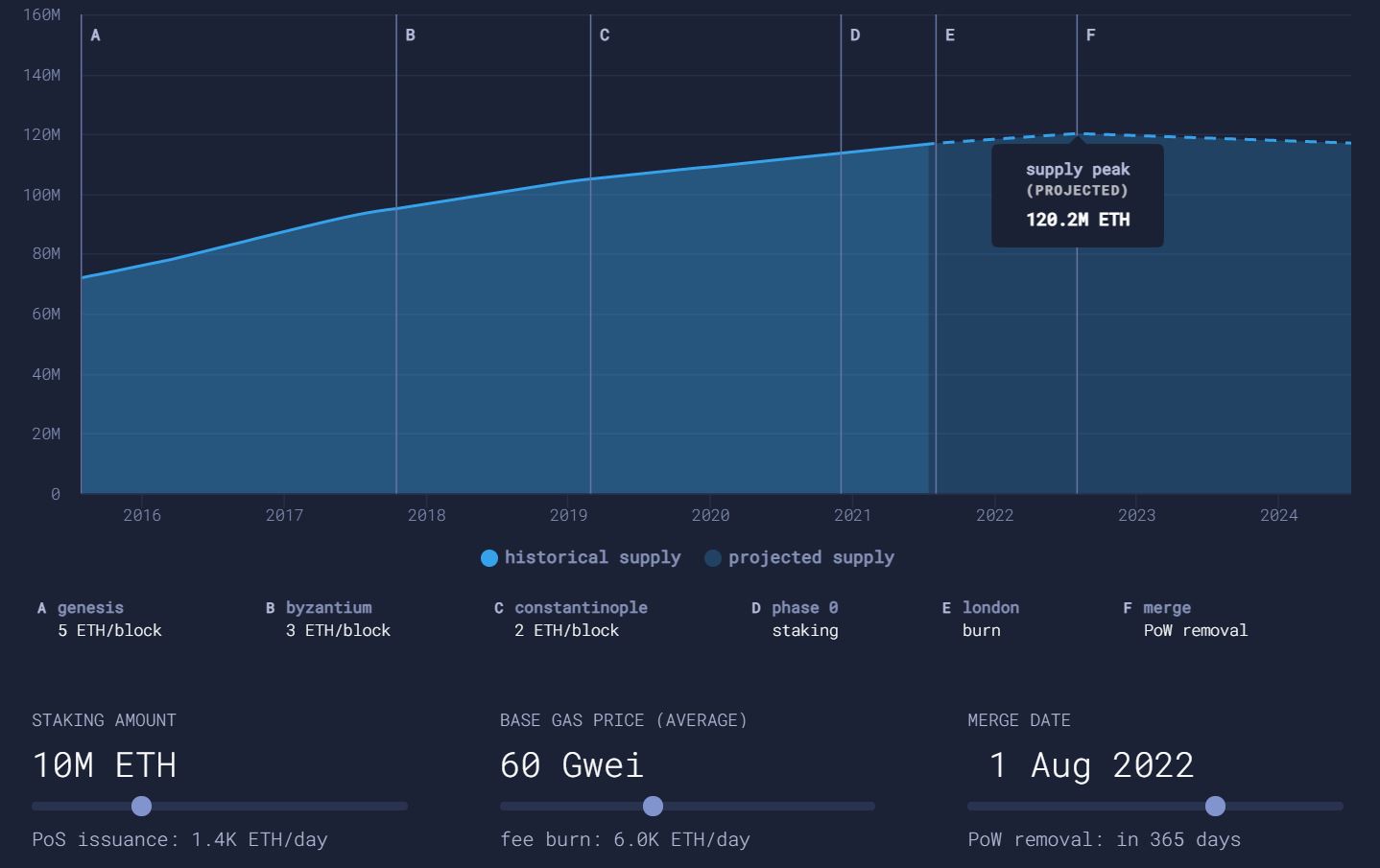The width and height of the screenshot is (1380, 868).
Task: Click the 2016 x-axis label
Action: [142, 515]
